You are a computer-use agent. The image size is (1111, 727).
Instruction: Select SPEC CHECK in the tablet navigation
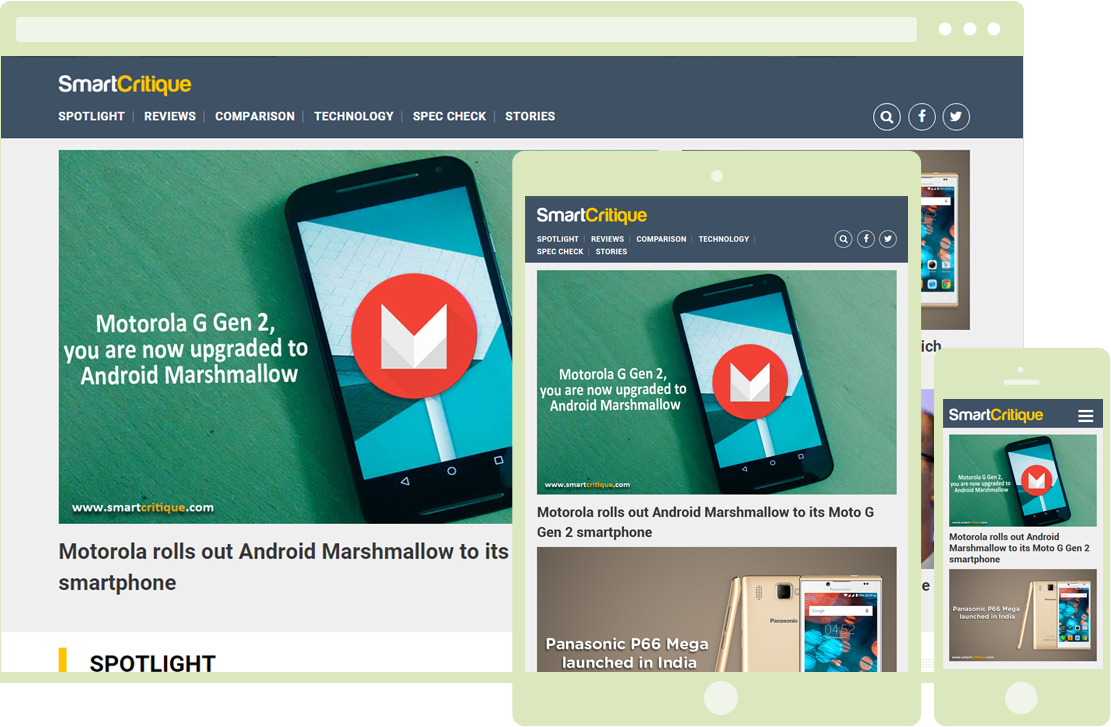[x=560, y=252]
